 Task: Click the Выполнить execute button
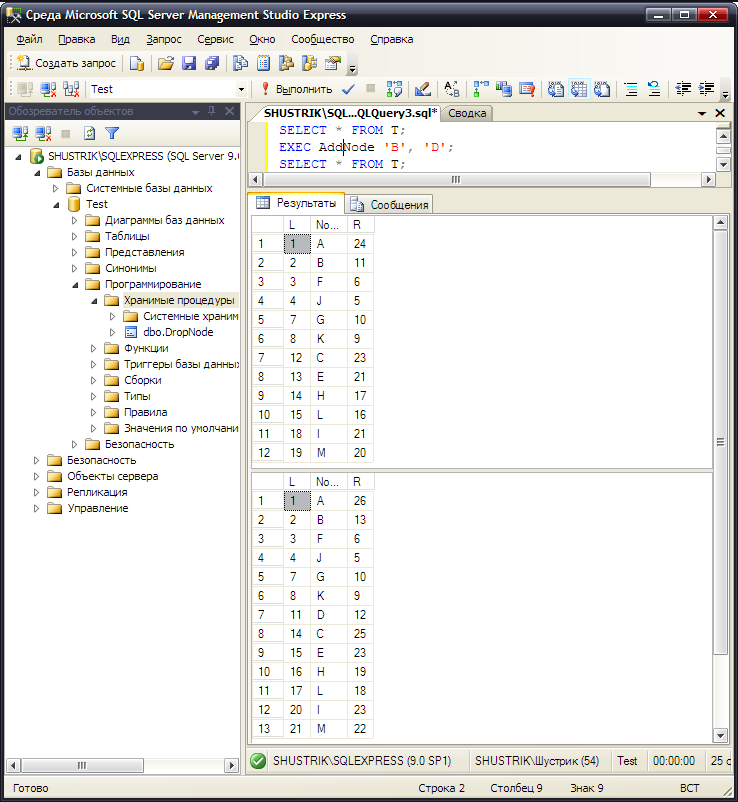[x=296, y=89]
